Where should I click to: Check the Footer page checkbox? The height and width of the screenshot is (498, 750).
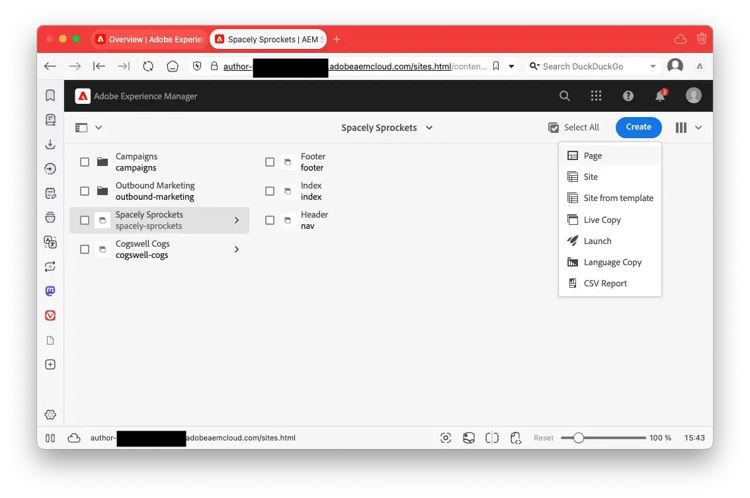[x=270, y=162]
